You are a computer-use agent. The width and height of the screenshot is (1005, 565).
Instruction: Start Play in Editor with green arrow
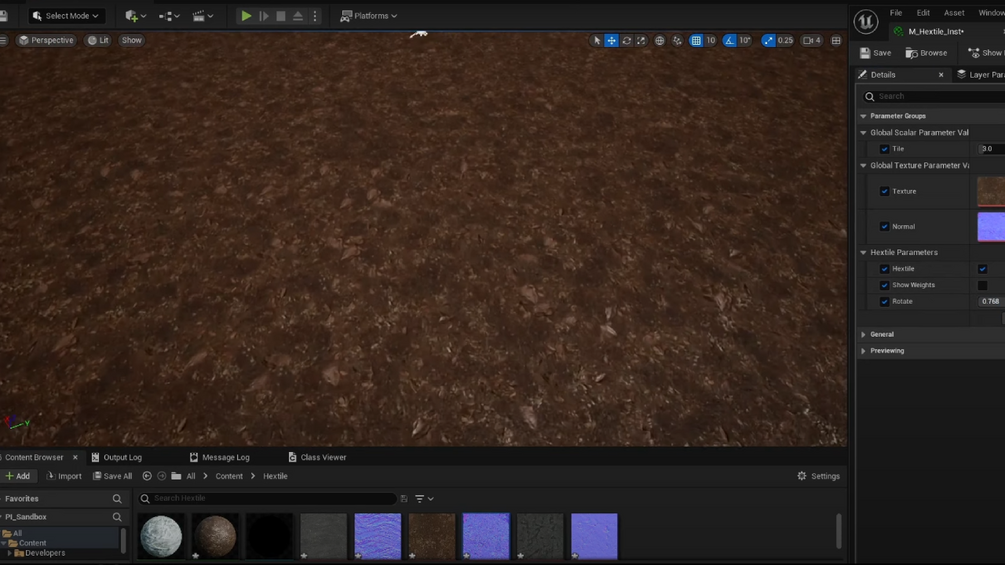[x=246, y=16]
